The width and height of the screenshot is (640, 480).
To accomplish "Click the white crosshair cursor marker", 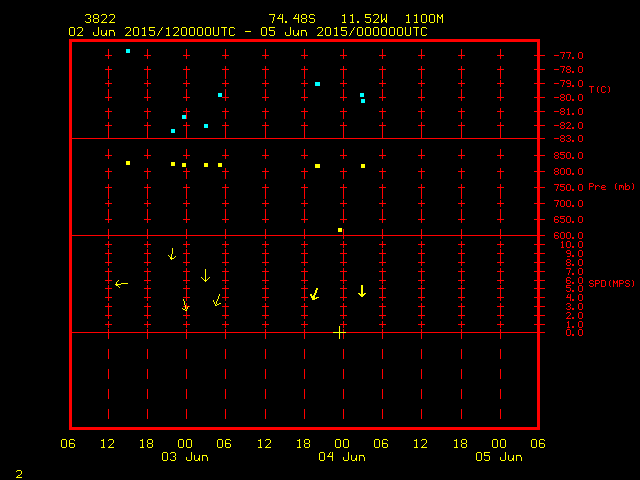I will (340, 332).
